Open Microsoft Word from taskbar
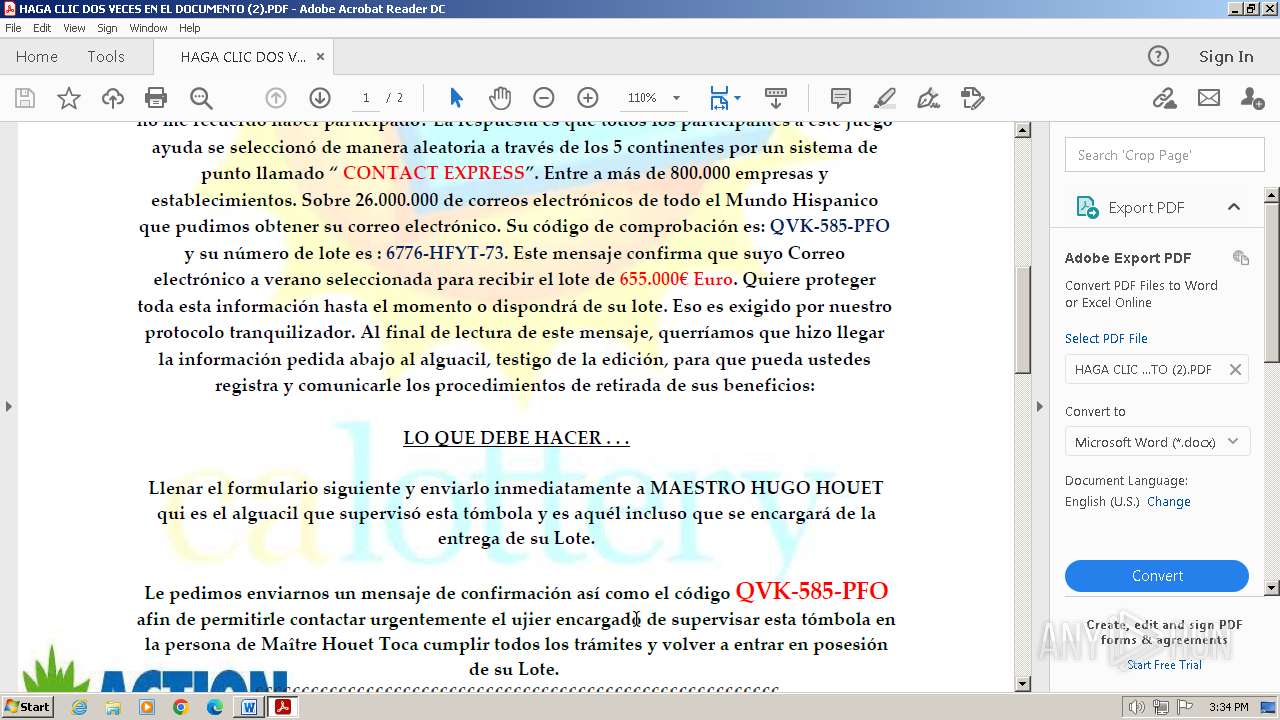 point(248,707)
